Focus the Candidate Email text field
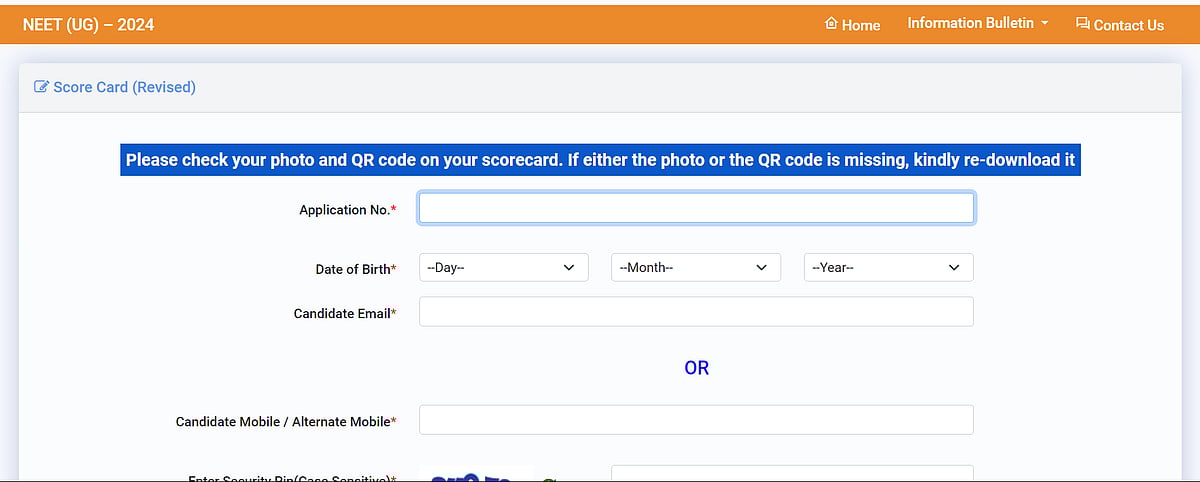1200x482 pixels. tap(696, 312)
